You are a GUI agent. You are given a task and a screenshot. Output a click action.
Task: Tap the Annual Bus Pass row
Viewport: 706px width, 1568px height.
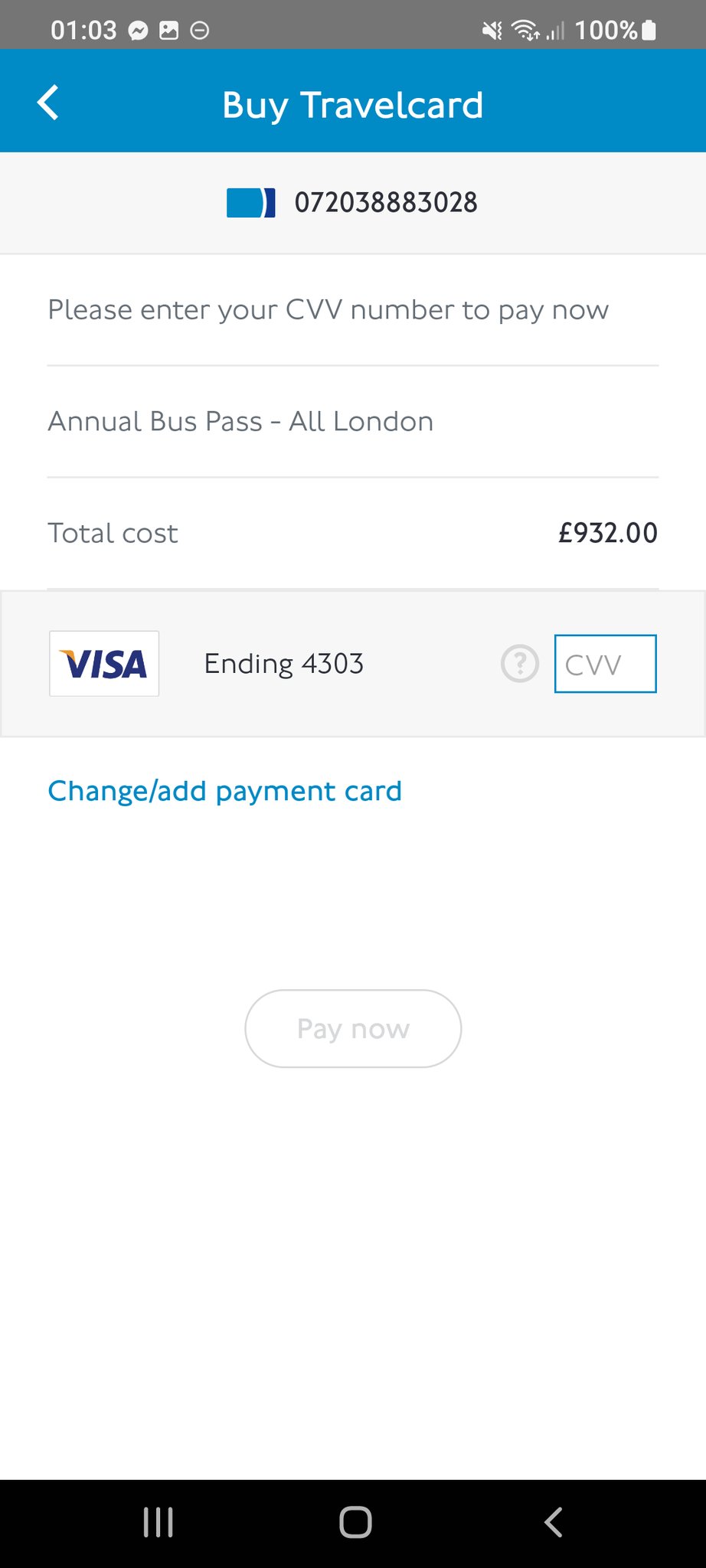[240, 422]
